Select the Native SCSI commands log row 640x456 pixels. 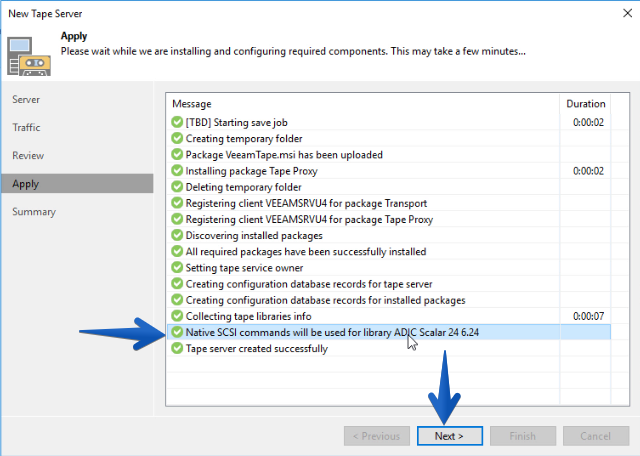(389, 332)
